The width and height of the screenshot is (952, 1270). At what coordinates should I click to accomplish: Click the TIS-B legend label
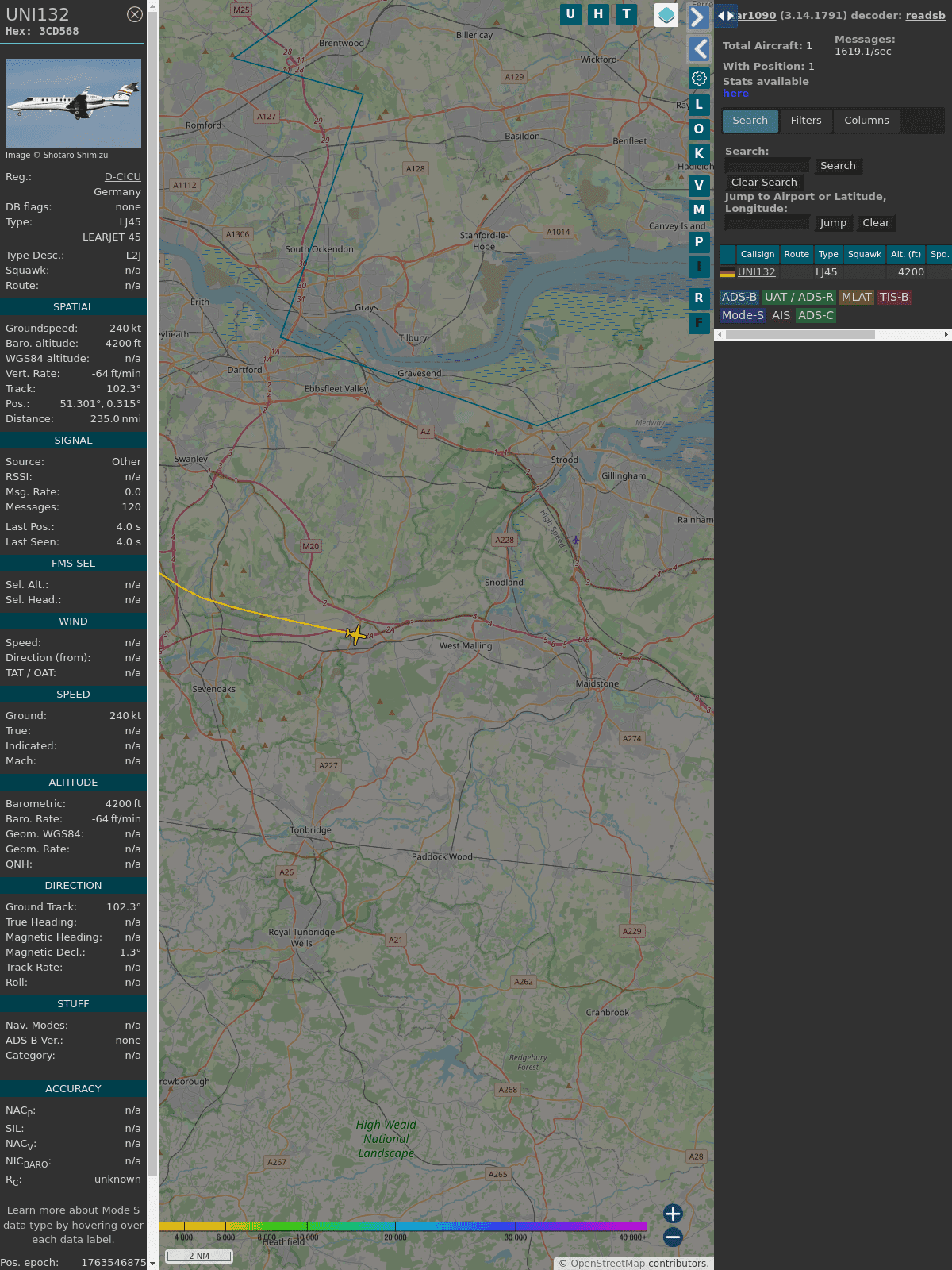click(x=894, y=297)
